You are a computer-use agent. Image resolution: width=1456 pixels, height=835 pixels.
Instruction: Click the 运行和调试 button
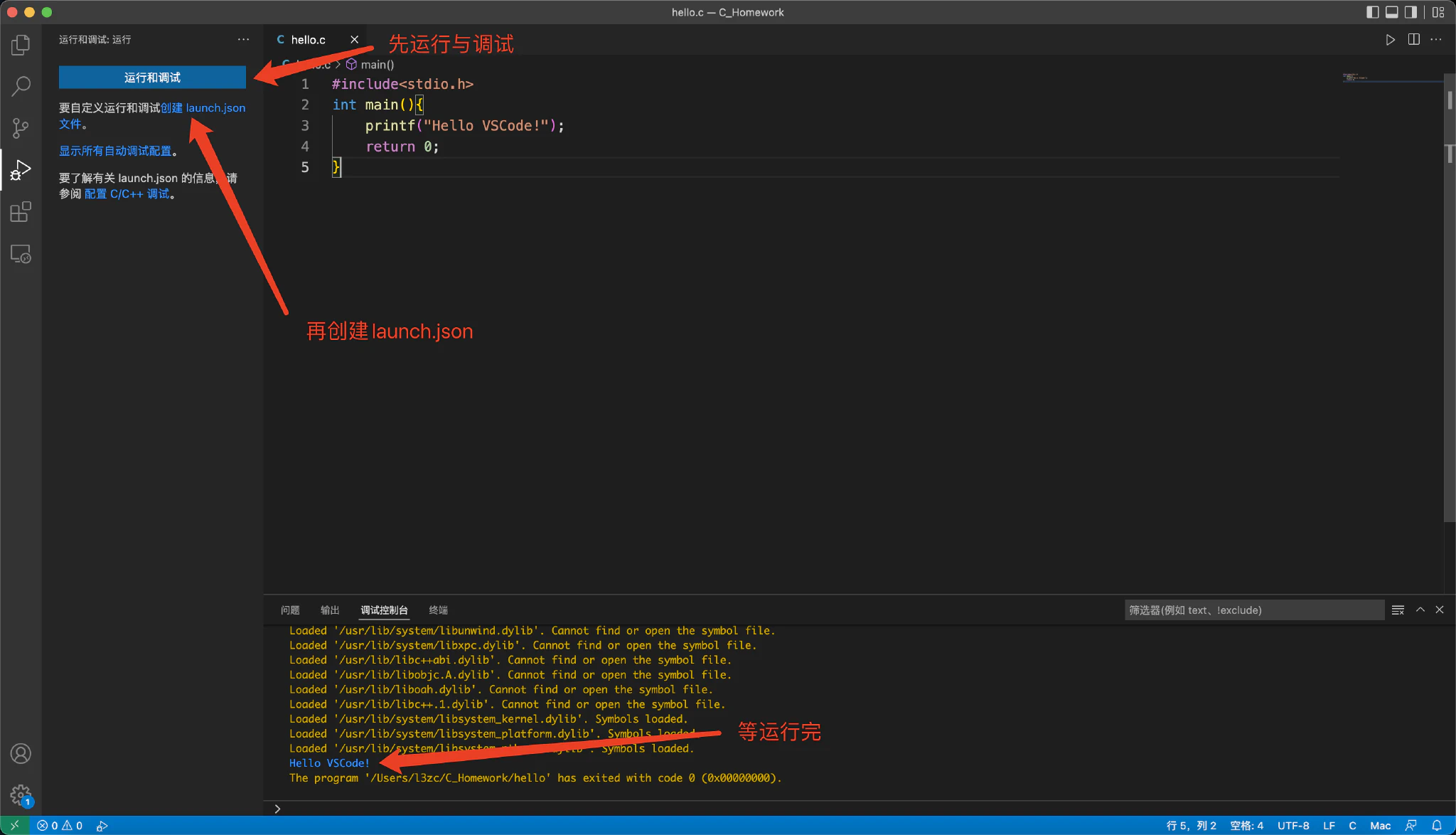point(152,78)
